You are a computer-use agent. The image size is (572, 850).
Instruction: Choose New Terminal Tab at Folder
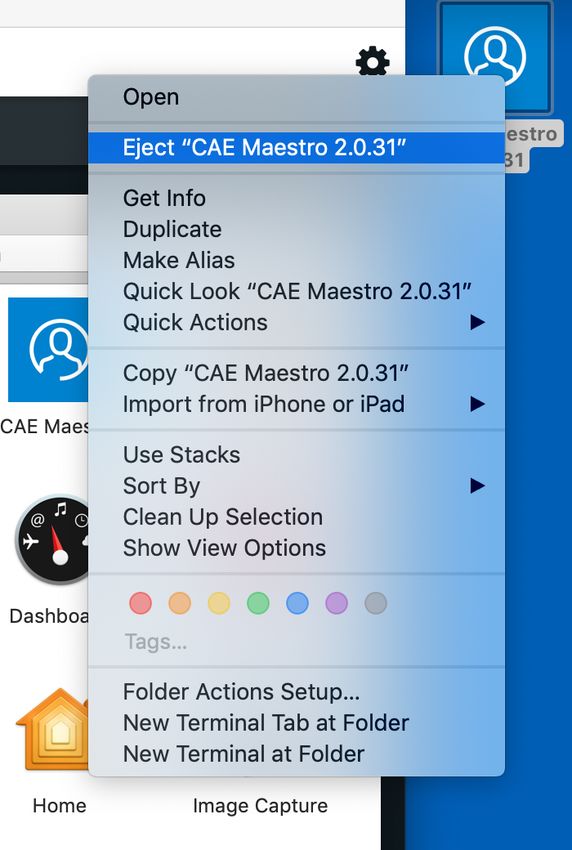296,723
